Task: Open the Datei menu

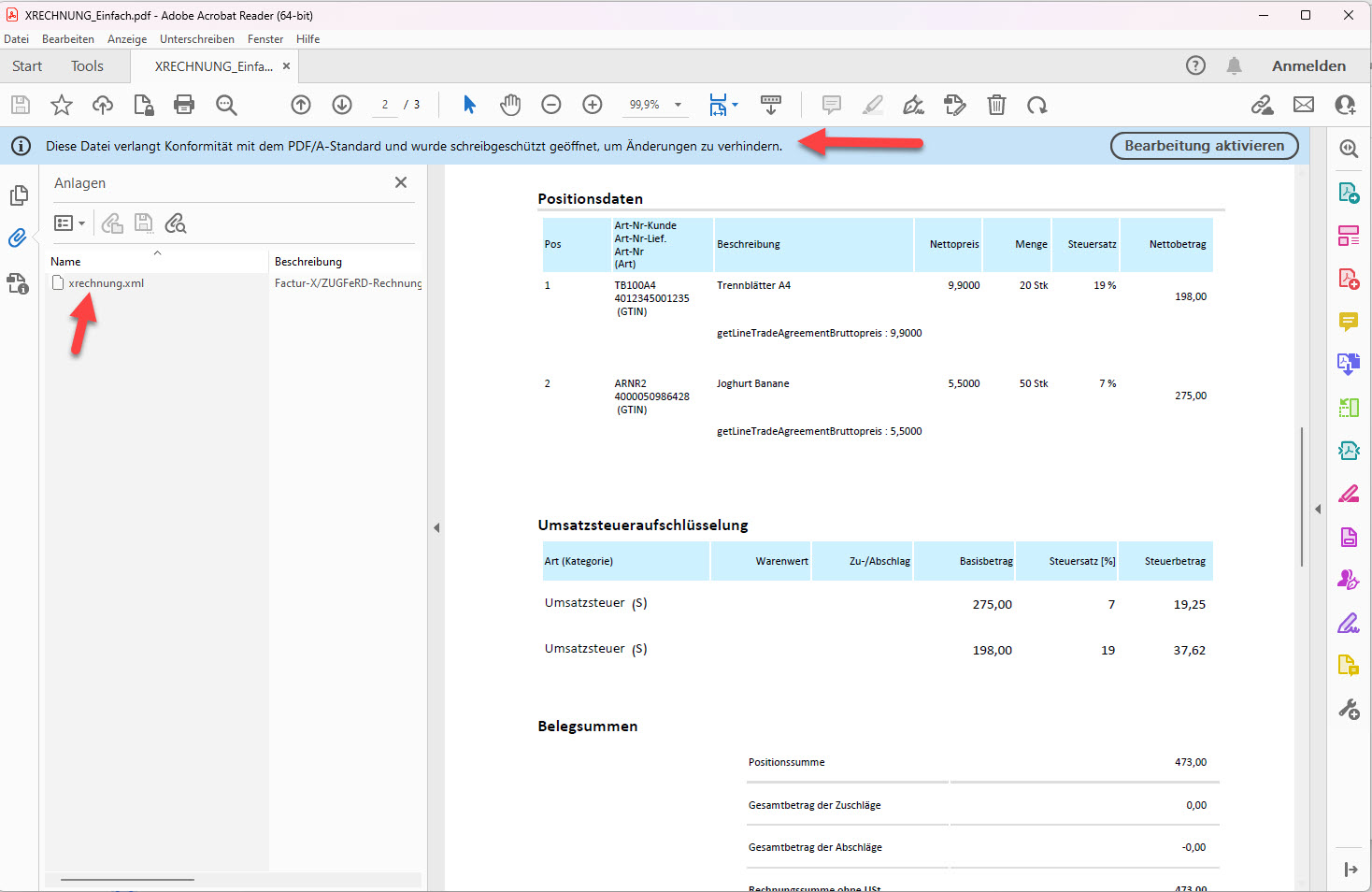Action: [x=17, y=39]
